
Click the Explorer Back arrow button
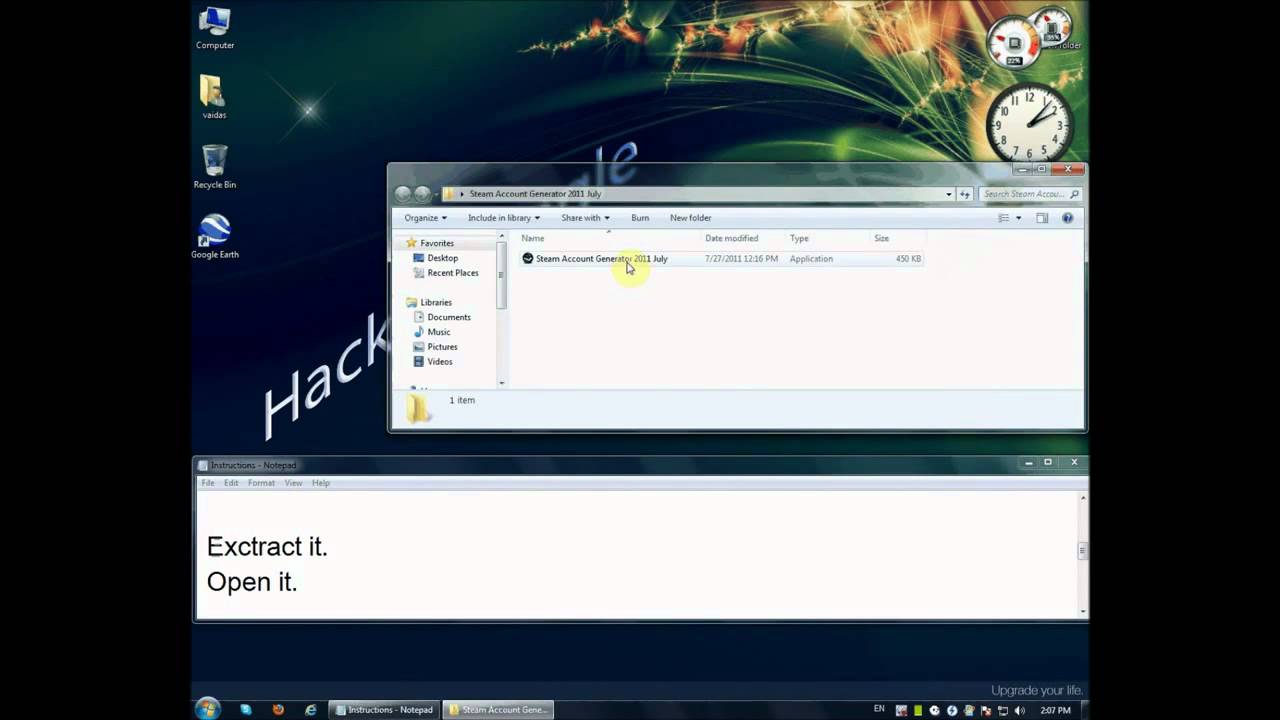point(403,194)
